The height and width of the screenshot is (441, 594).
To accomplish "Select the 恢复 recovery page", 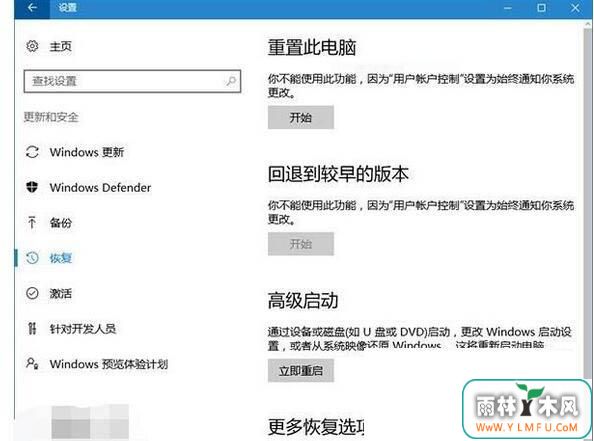I will 61,258.
